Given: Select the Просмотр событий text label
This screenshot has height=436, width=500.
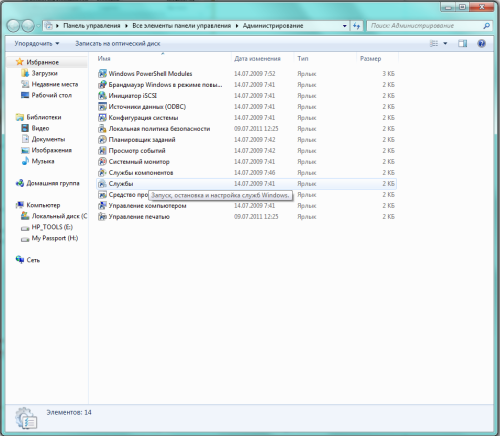Looking at the screenshot, I should click(x=137, y=151).
